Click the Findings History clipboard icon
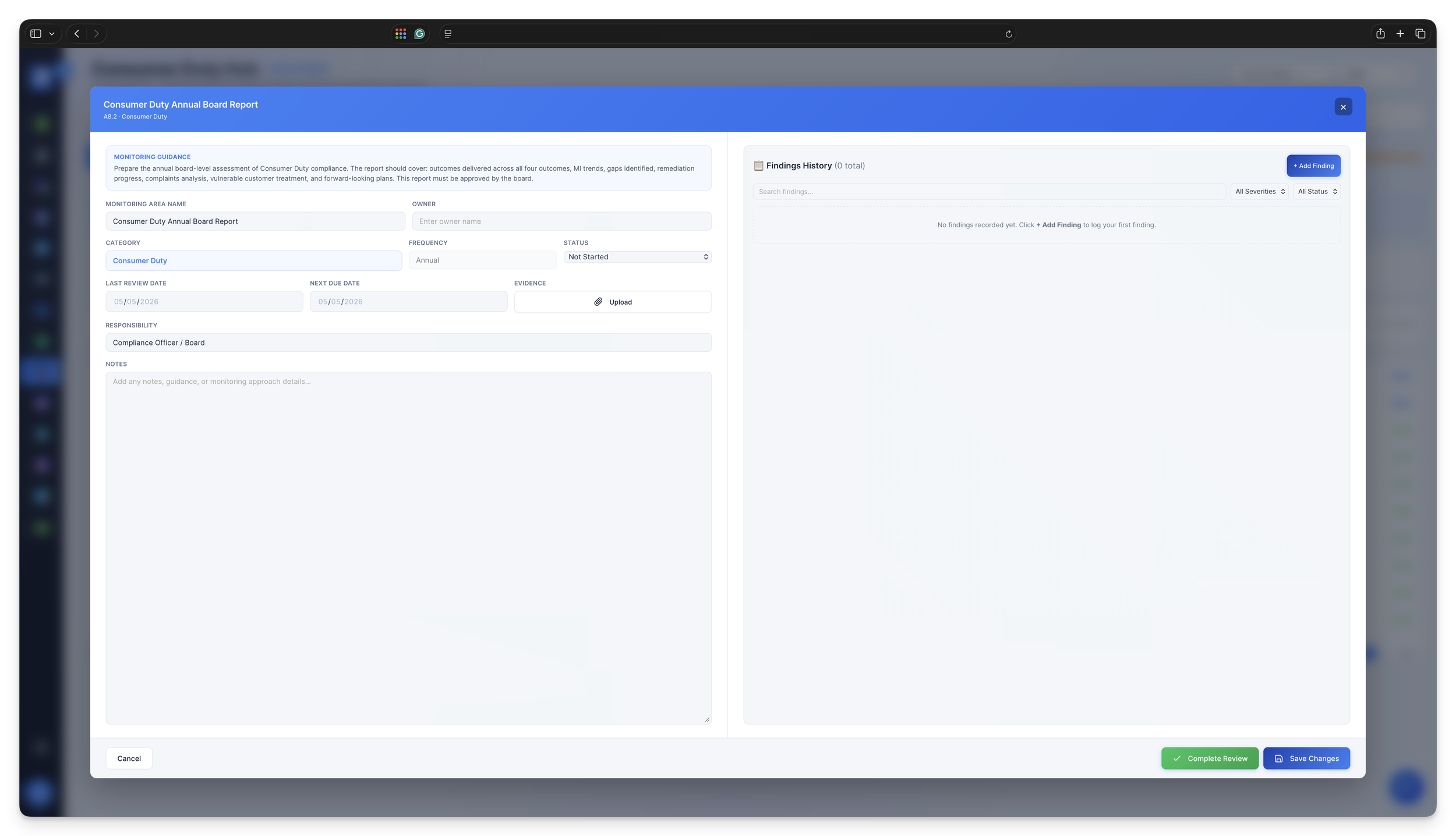Image resolution: width=1456 pixels, height=836 pixels. tap(758, 166)
